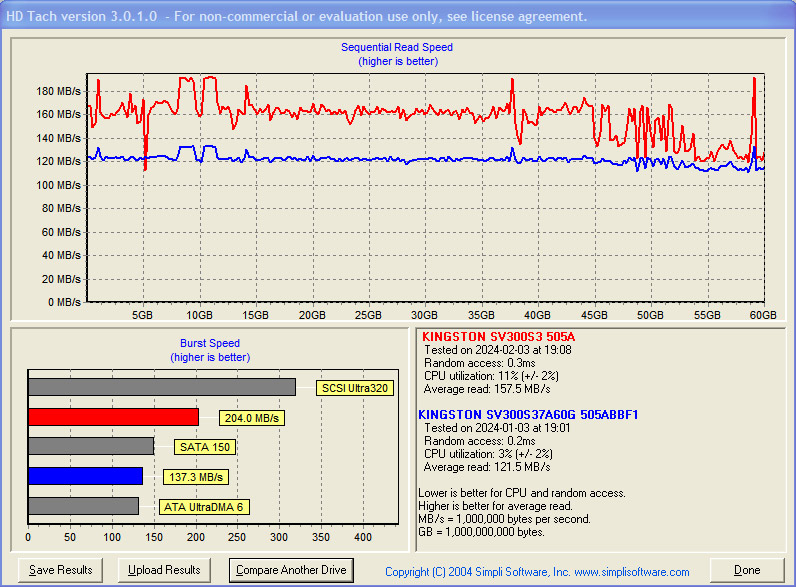This screenshot has width=796, height=587.
Task: Click the gray SATA 150 reference bar
Action: click(91, 446)
